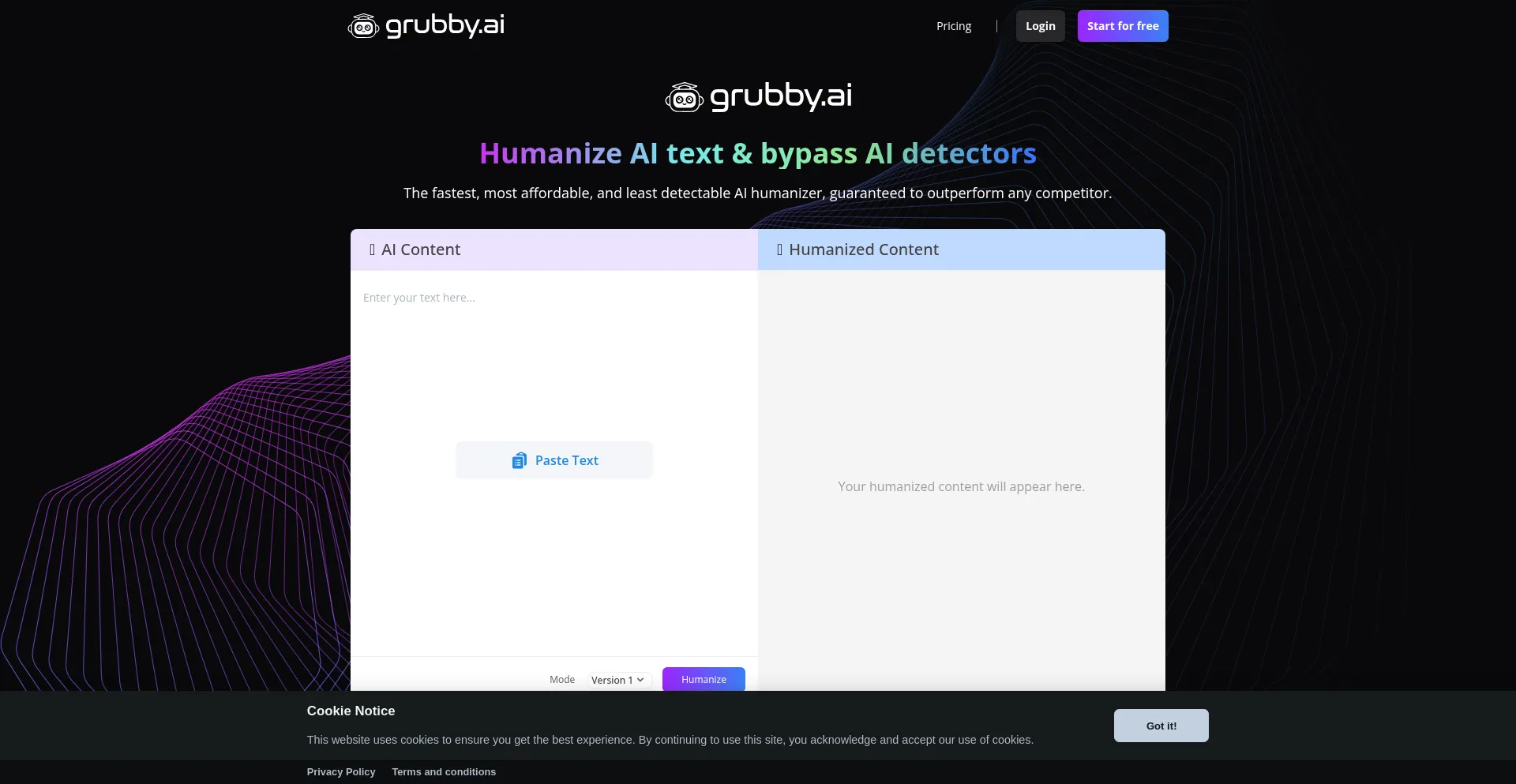Screen dimensions: 1516x784
Task: Click the large grubby.ai hero logo
Action: pos(758,97)
